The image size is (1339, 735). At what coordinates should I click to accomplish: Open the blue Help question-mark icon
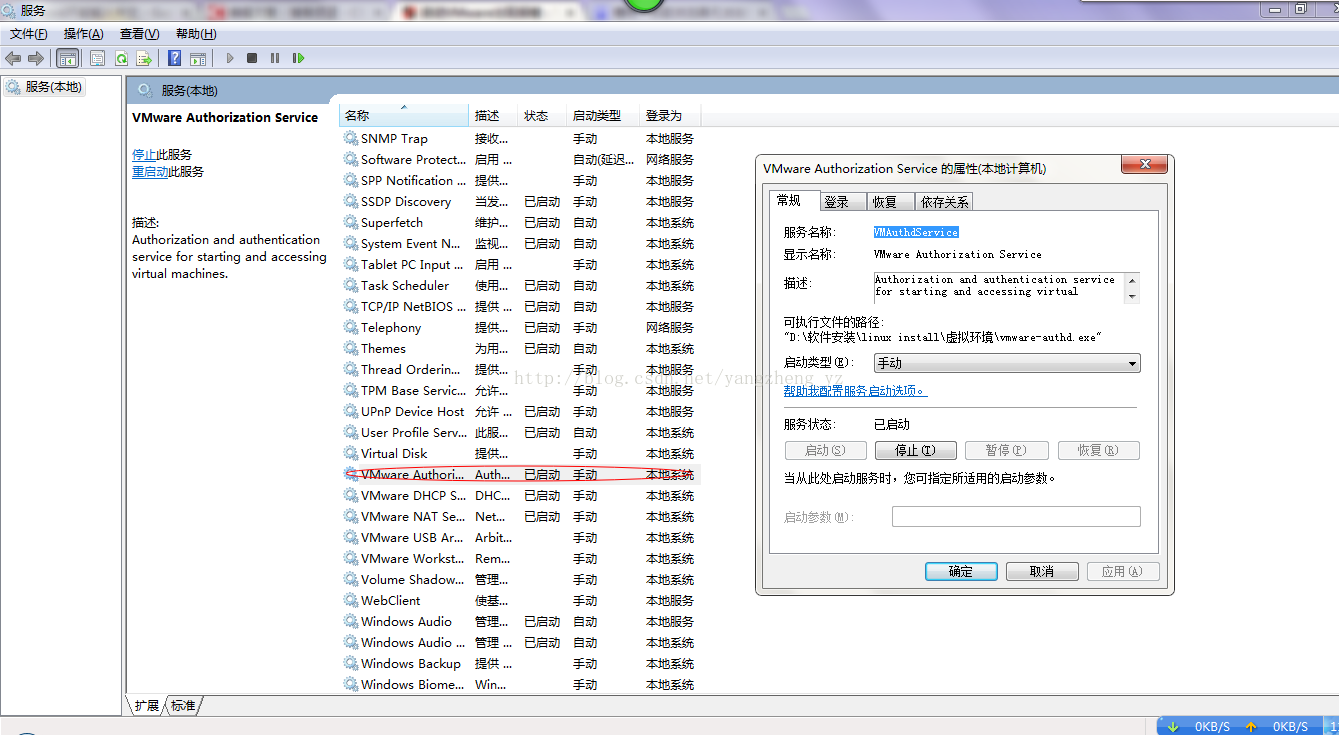click(x=174, y=58)
